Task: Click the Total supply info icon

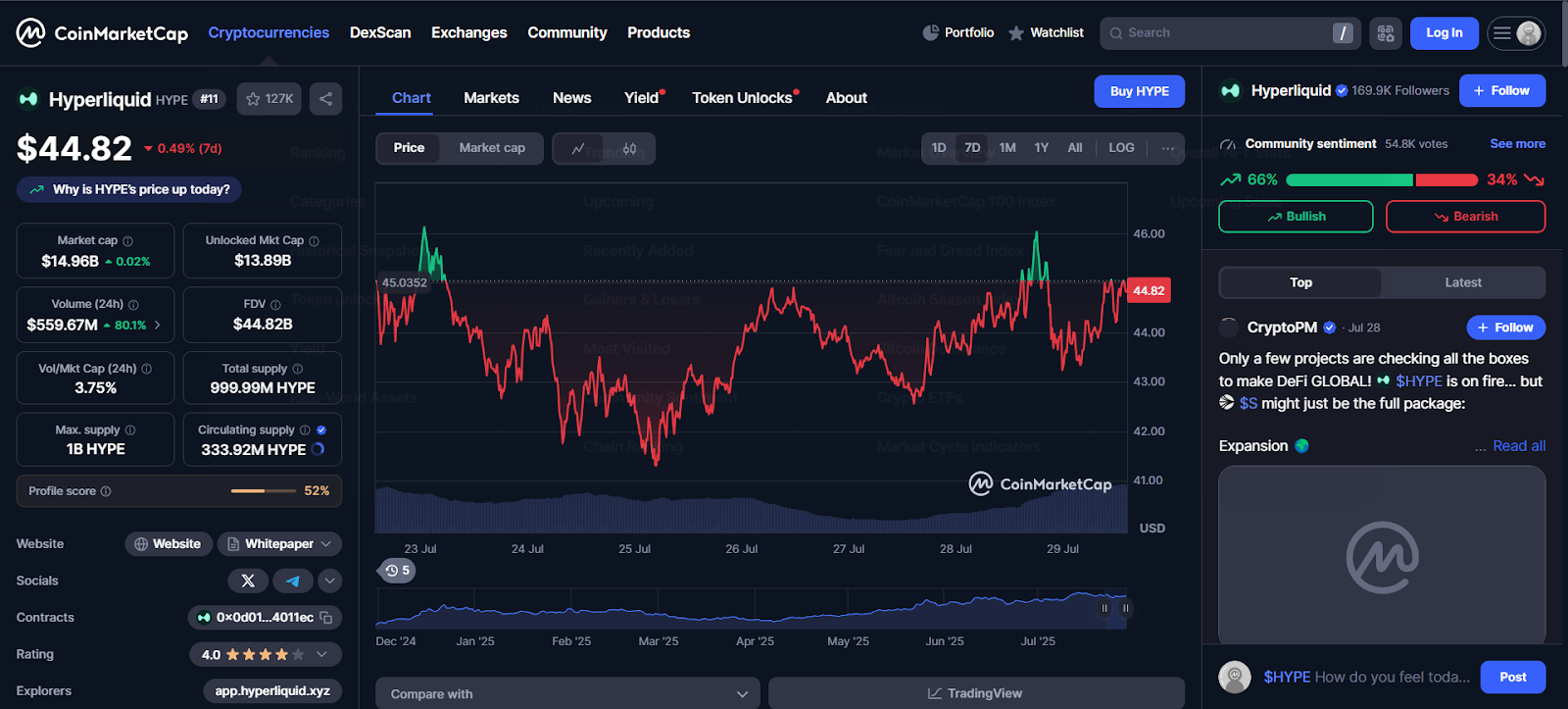Action: pos(298,370)
